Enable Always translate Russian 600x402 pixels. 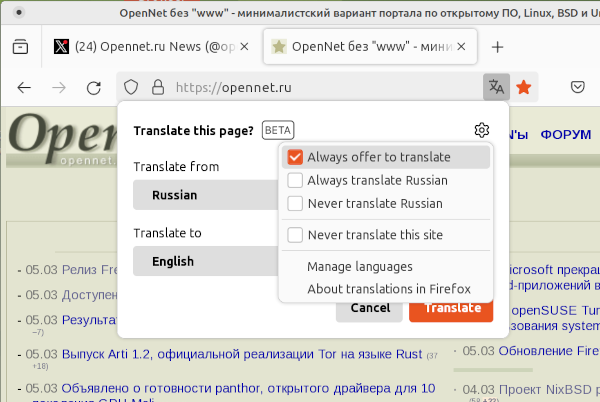click(x=295, y=180)
